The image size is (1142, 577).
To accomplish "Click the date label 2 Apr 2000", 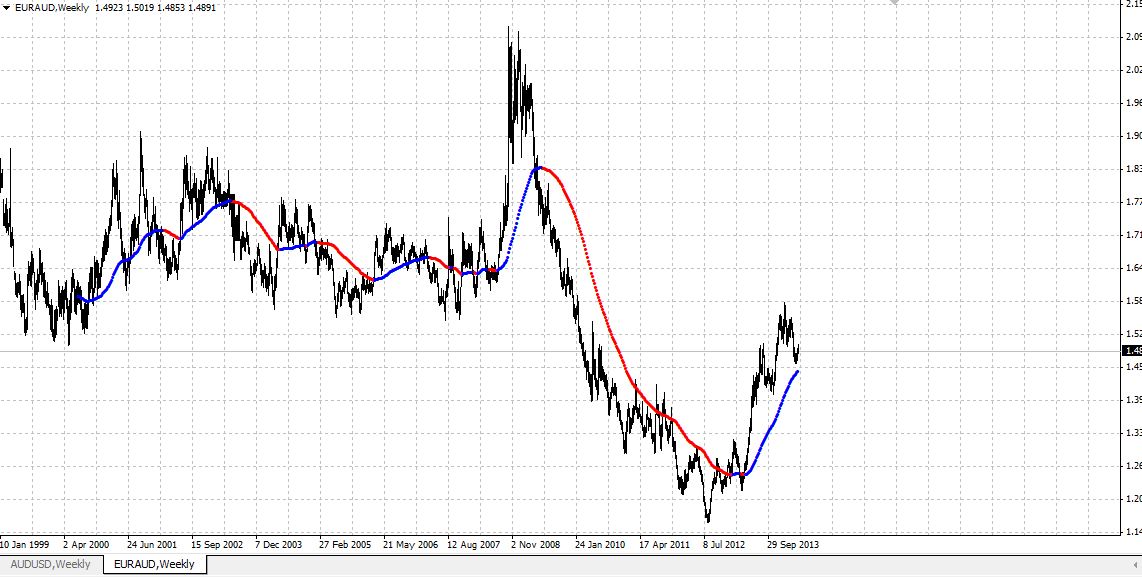I will (x=88, y=543).
